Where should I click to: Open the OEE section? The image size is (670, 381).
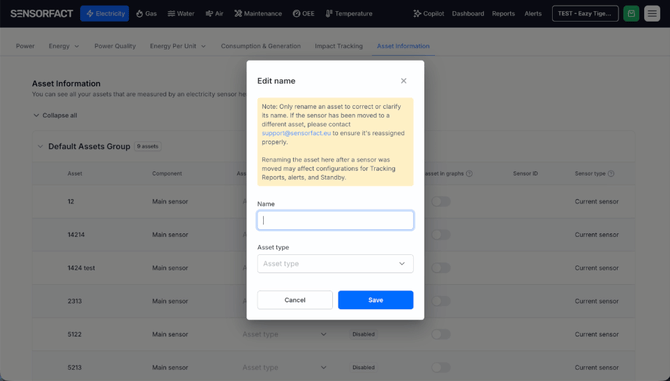pyautogui.click(x=303, y=14)
